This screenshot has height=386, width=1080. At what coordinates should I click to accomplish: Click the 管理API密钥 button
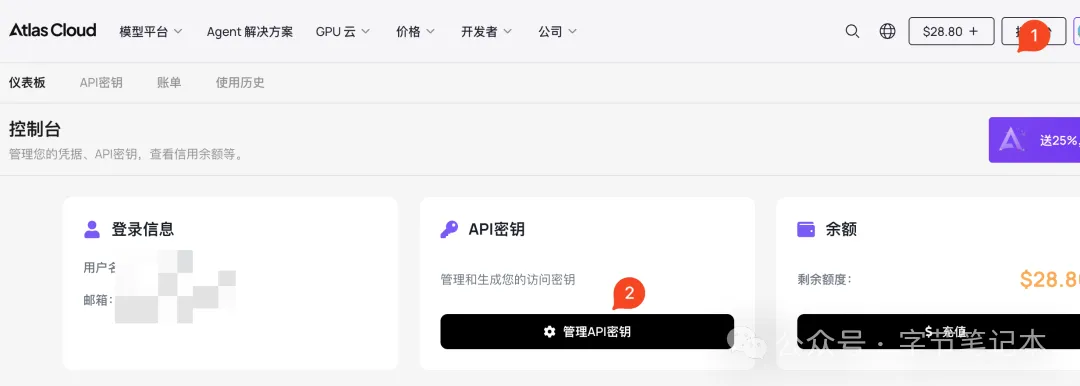(x=587, y=332)
